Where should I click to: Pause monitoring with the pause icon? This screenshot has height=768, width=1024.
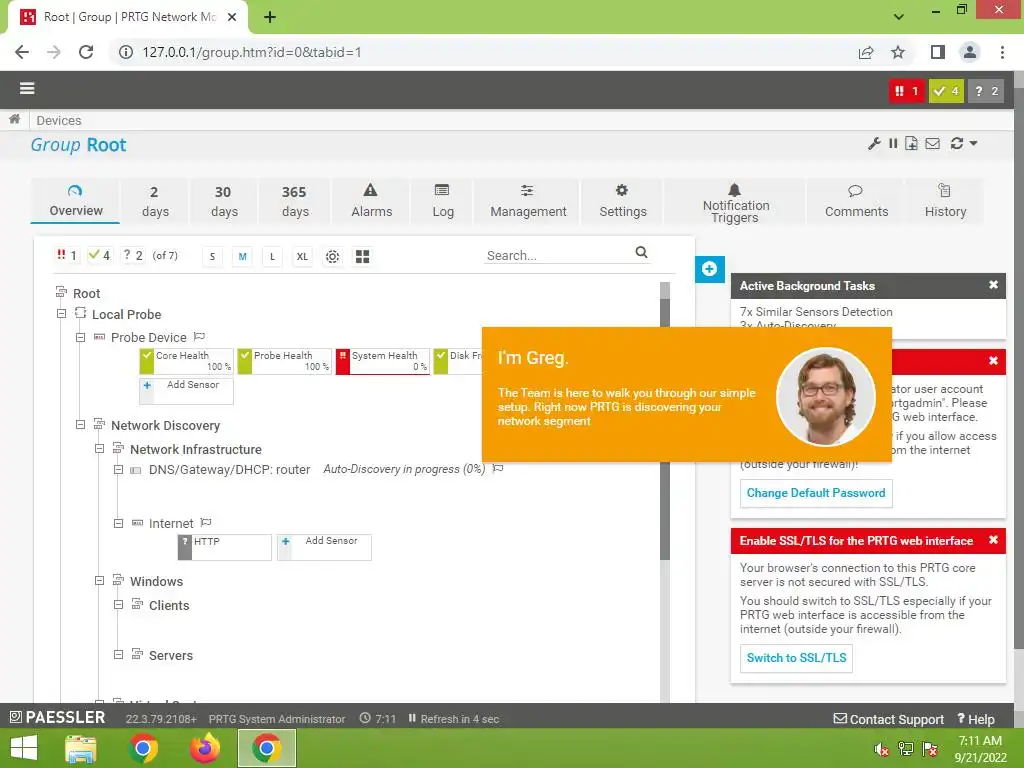click(893, 144)
